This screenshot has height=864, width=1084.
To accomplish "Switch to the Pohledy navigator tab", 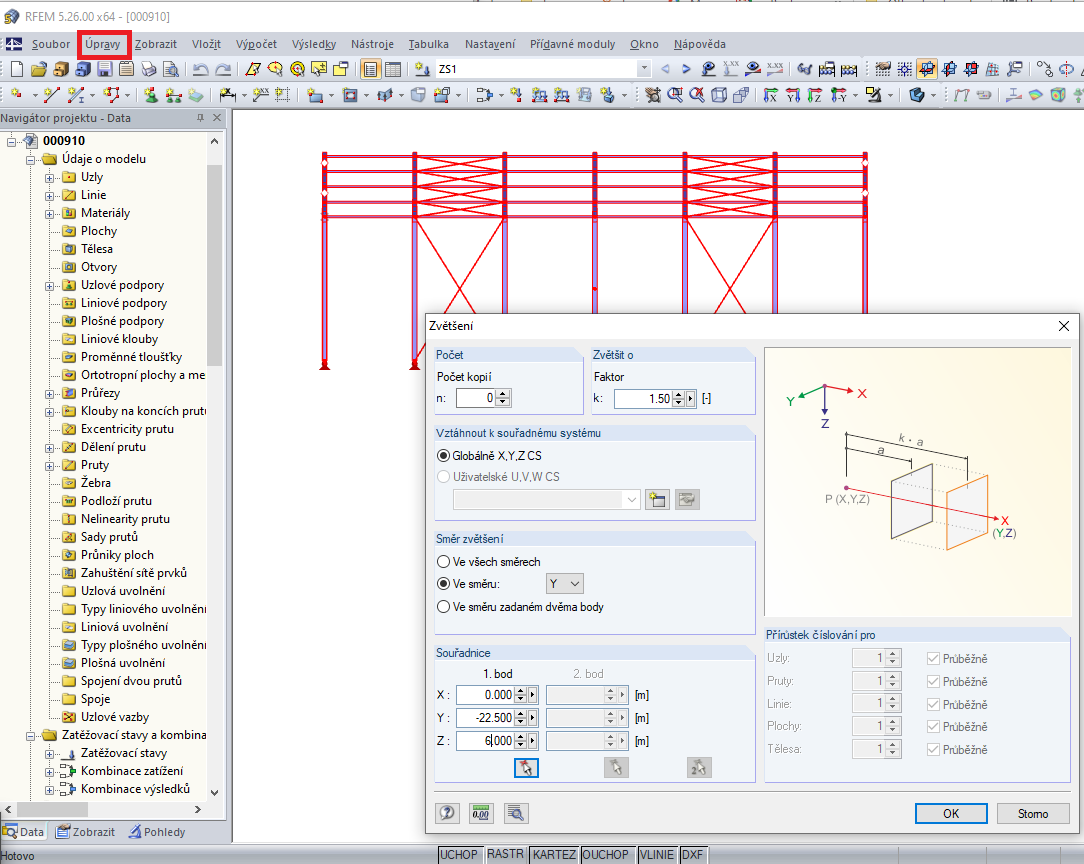I will tap(157, 832).
